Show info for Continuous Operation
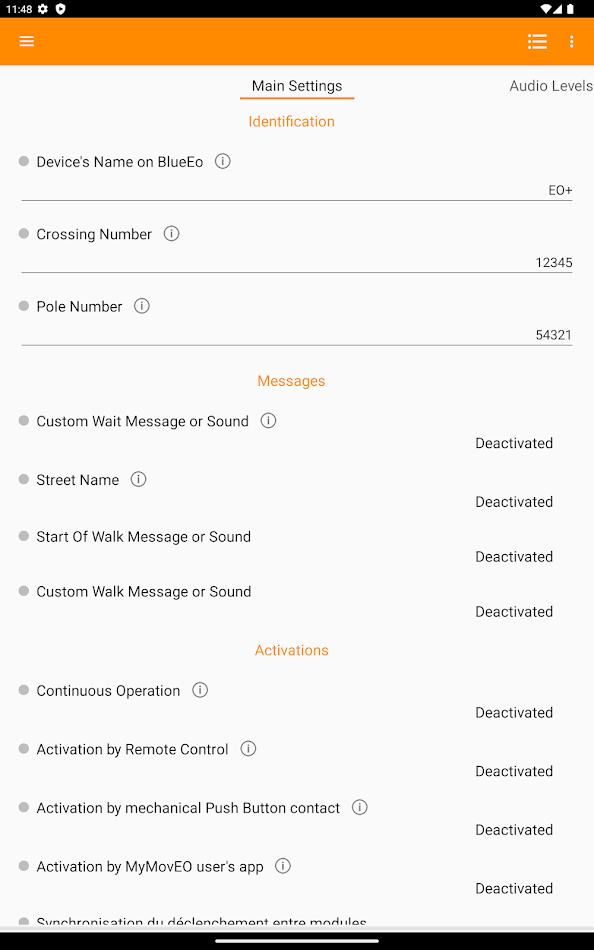Image resolution: width=594 pixels, height=950 pixels. tap(200, 690)
